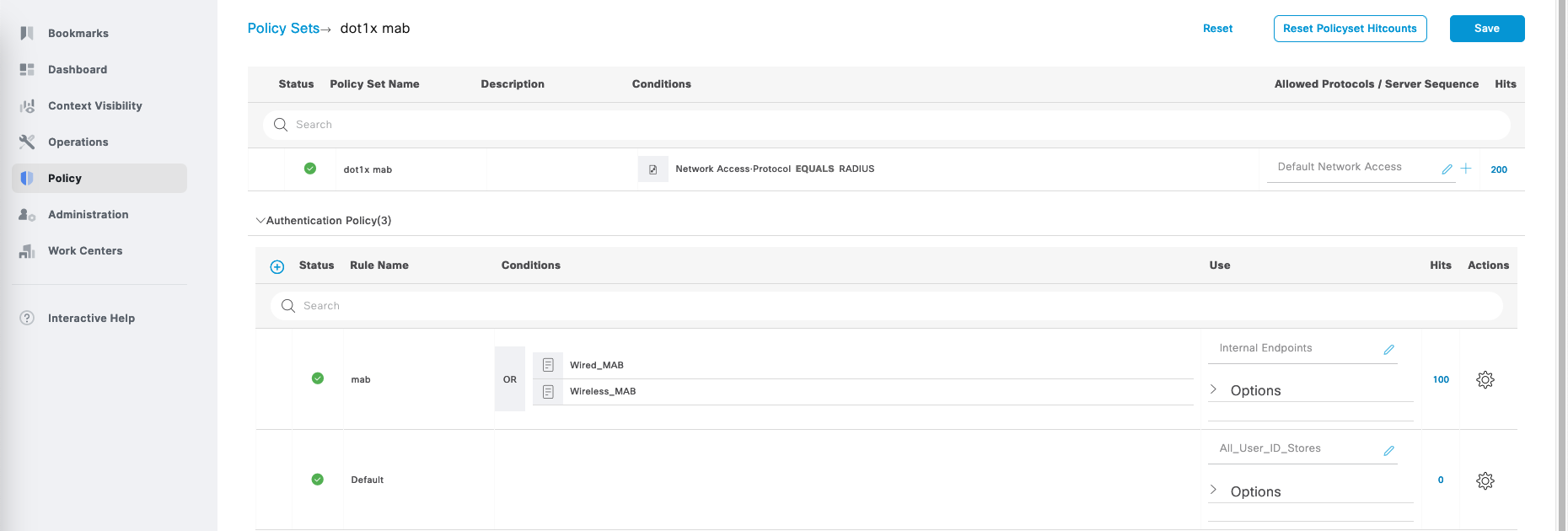
Task: Click the add rule plus icon in Authentication Policy header
Action: coord(277,266)
